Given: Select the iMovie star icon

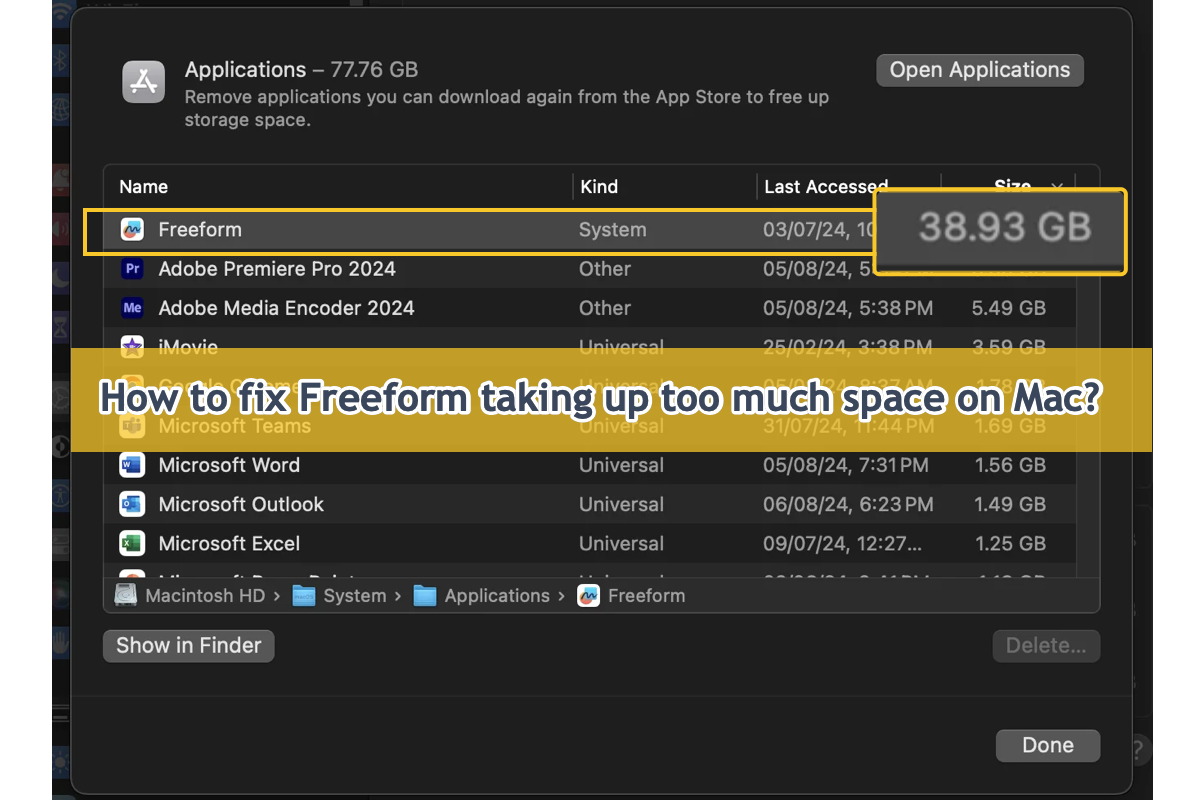Looking at the screenshot, I should tap(132, 347).
